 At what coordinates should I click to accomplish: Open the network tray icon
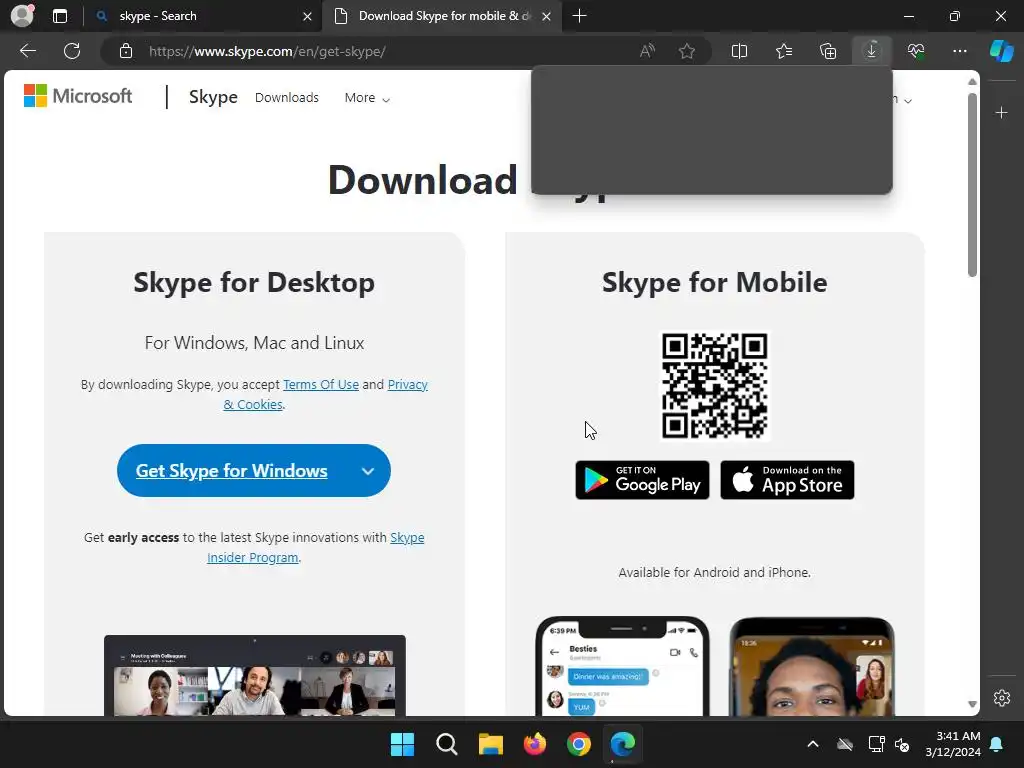pyautogui.click(x=876, y=744)
